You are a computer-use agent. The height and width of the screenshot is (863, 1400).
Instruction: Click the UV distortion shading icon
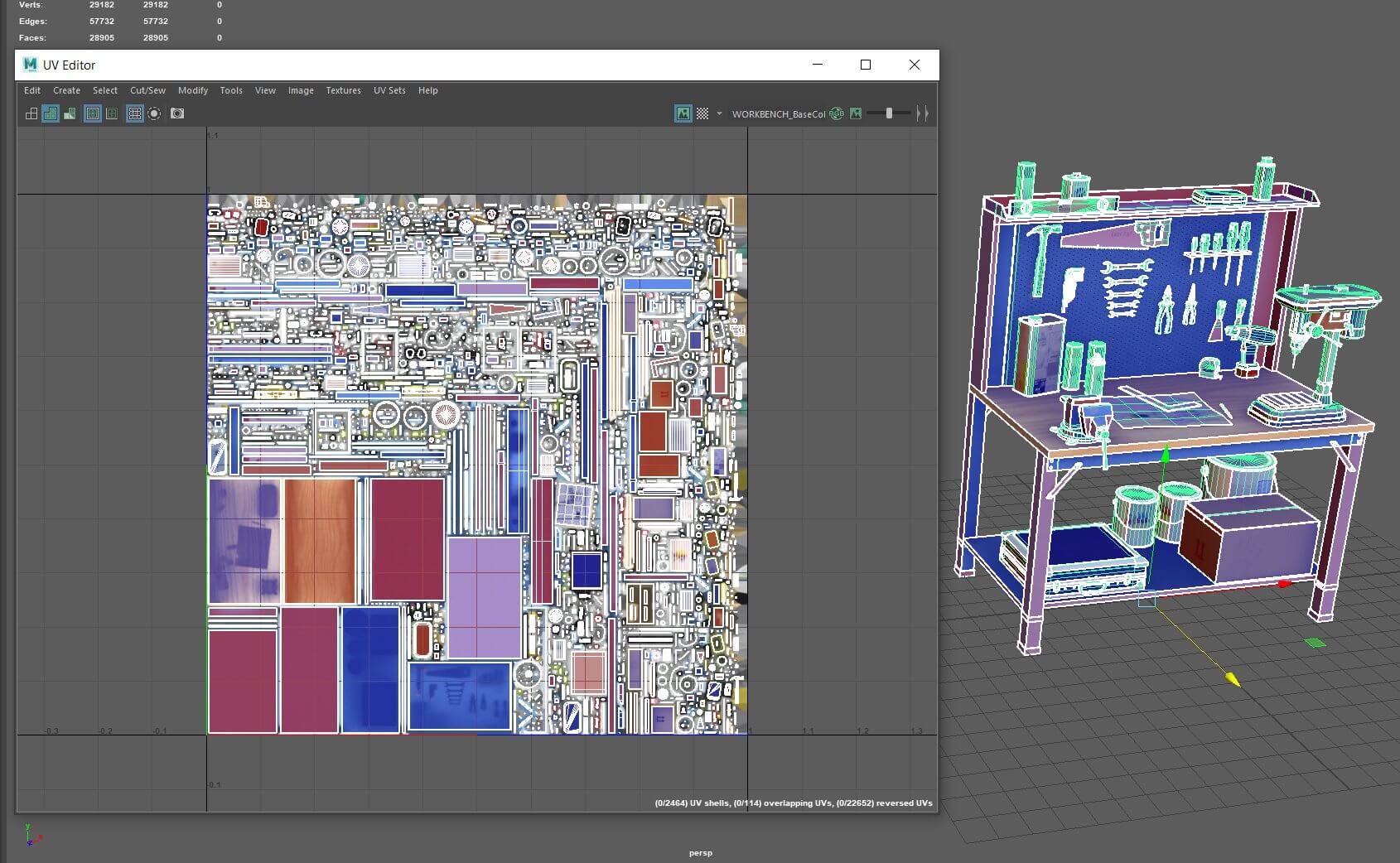pos(70,113)
